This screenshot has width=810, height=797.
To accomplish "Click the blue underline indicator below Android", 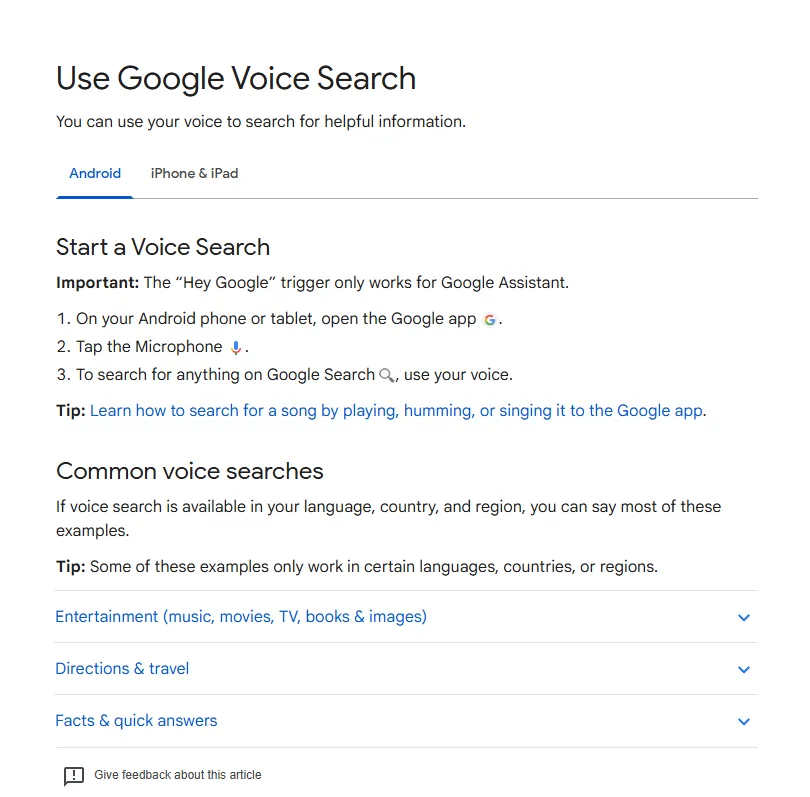I will tap(94, 197).
